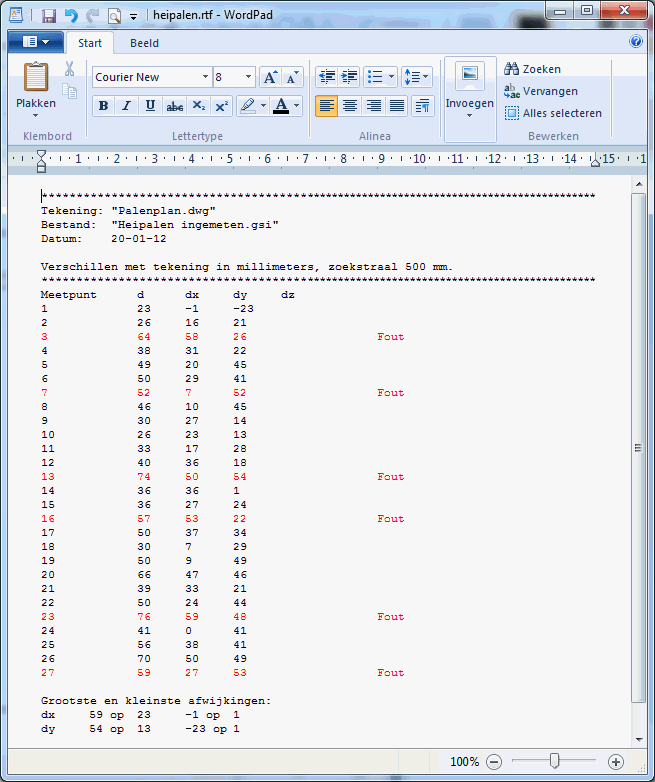Decrease the paragraph indent

tap(327, 77)
